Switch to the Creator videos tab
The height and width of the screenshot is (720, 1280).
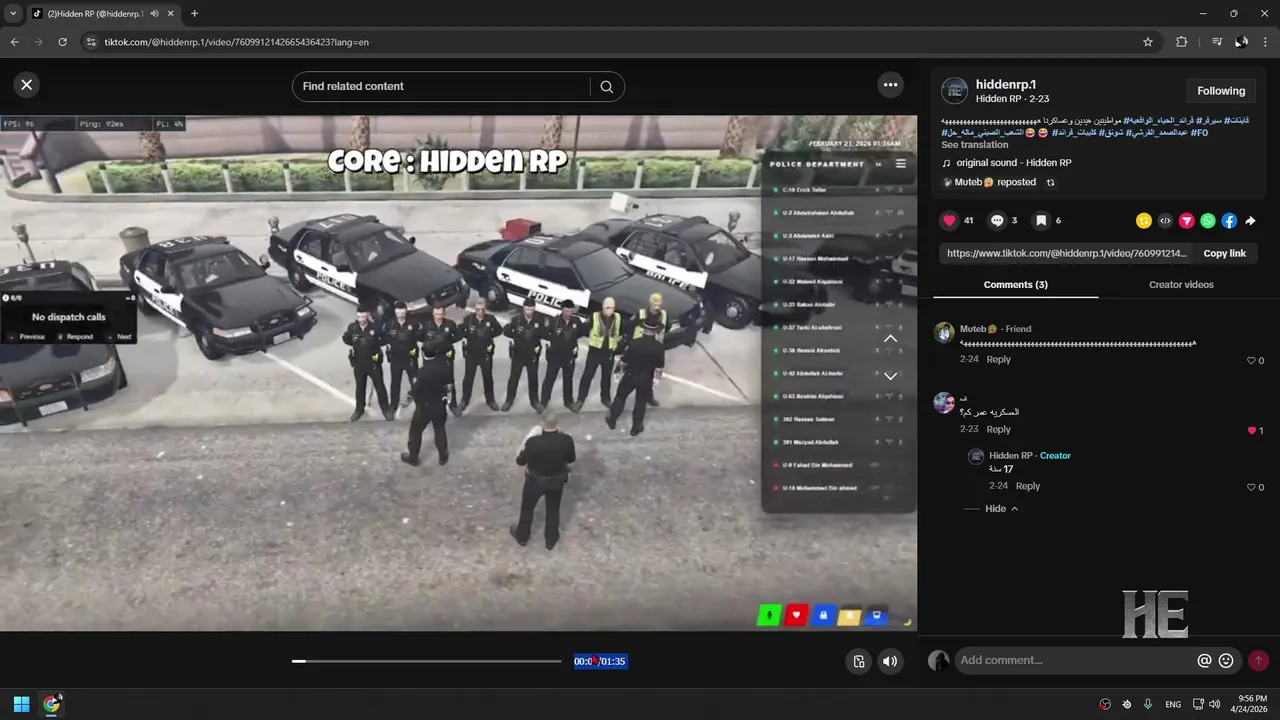click(x=1181, y=285)
